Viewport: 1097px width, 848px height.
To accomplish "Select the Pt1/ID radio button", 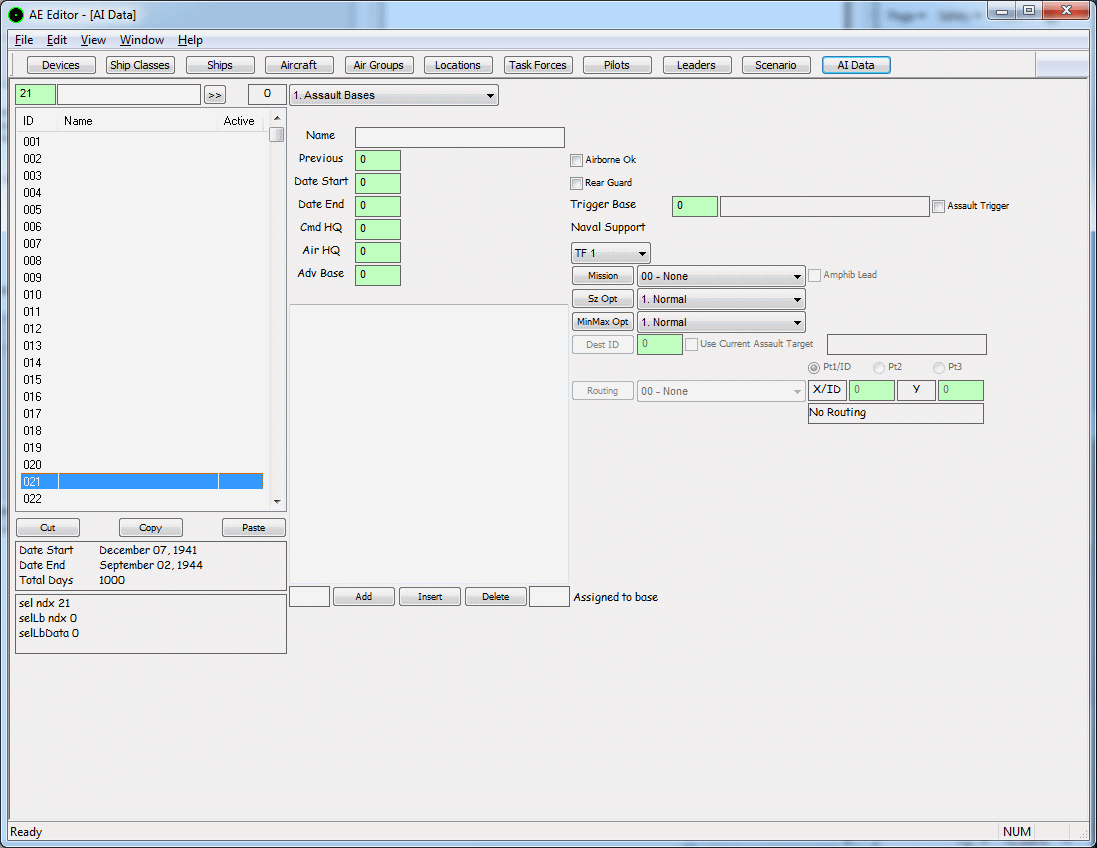I will point(814,367).
